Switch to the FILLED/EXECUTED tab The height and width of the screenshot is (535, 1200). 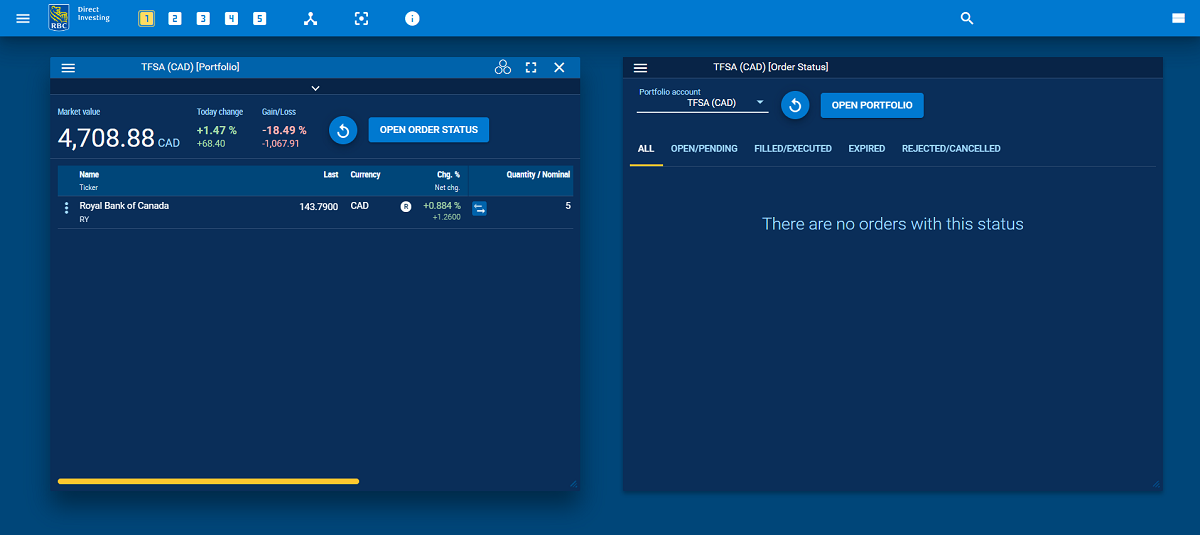(x=793, y=149)
